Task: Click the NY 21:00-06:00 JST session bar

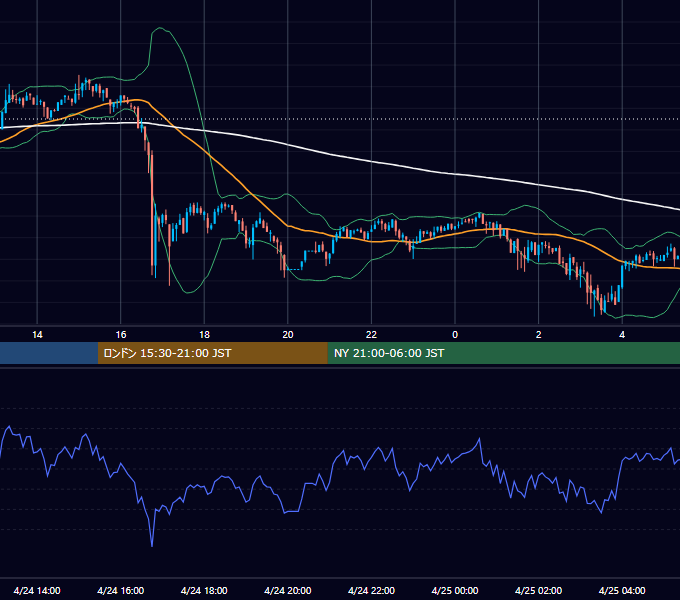Action: (x=503, y=353)
